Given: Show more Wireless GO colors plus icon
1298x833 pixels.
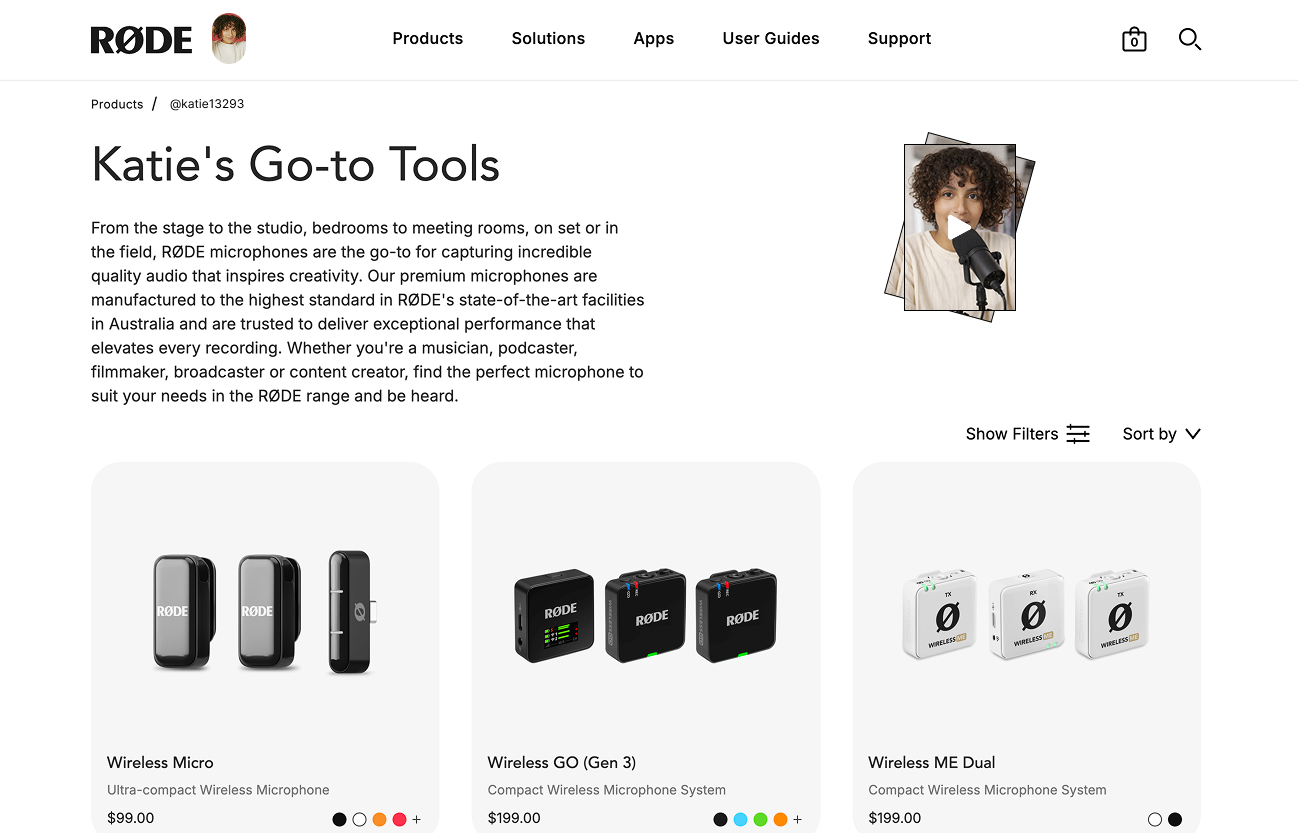Looking at the screenshot, I should click(x=798, y=819).
